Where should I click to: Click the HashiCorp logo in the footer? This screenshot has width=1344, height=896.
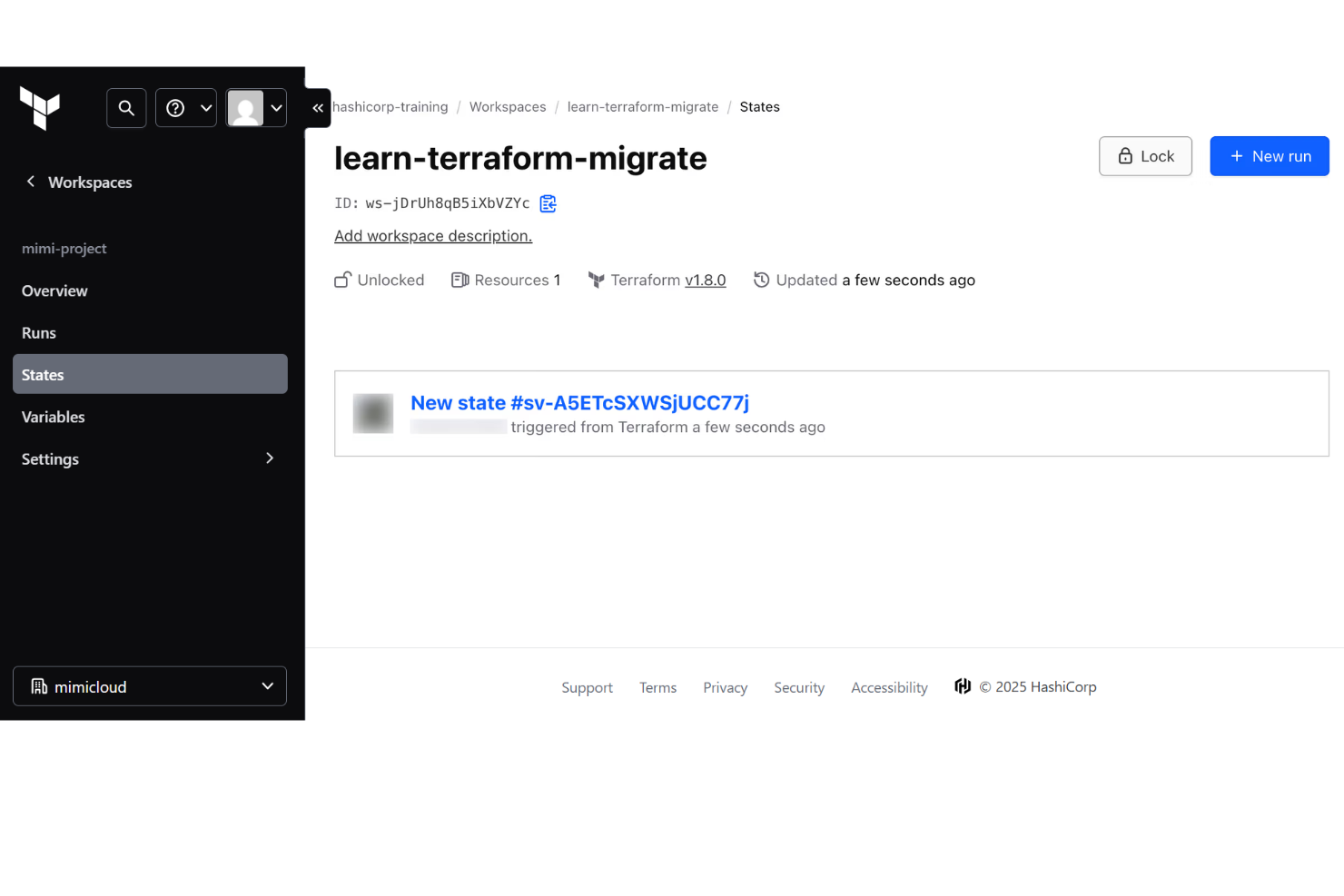pyautogui.click(x=962, y=686)
